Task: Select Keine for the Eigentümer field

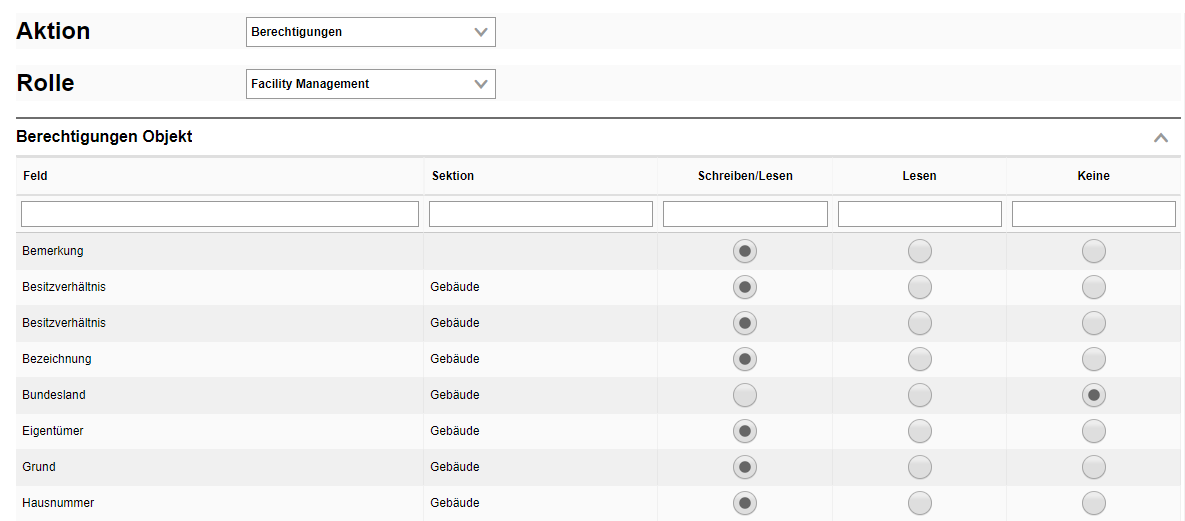Action: point(1094,431)
